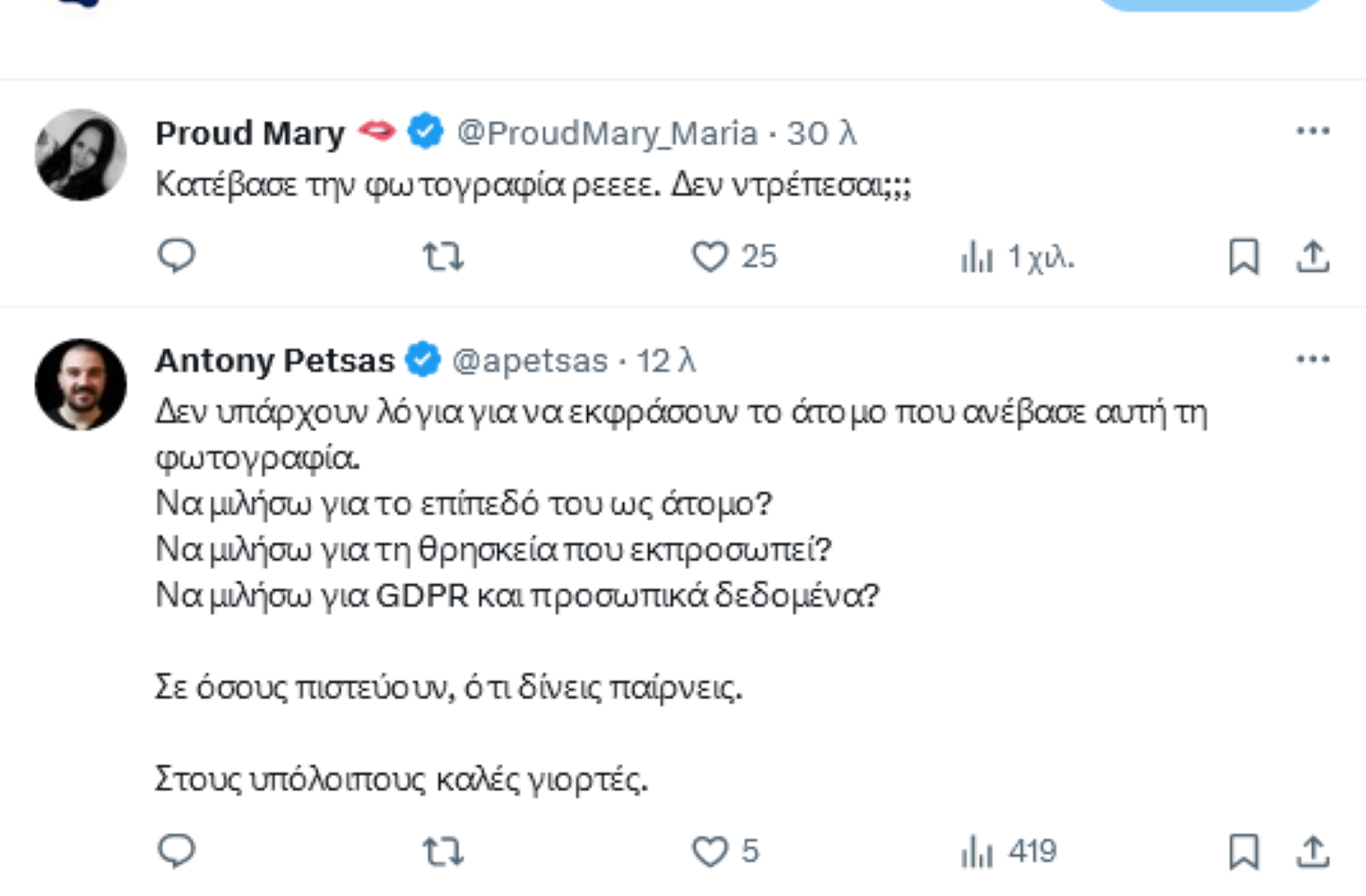Open the 12 λ timestamp link
The image size is (1366, 896).
point(666,361)
